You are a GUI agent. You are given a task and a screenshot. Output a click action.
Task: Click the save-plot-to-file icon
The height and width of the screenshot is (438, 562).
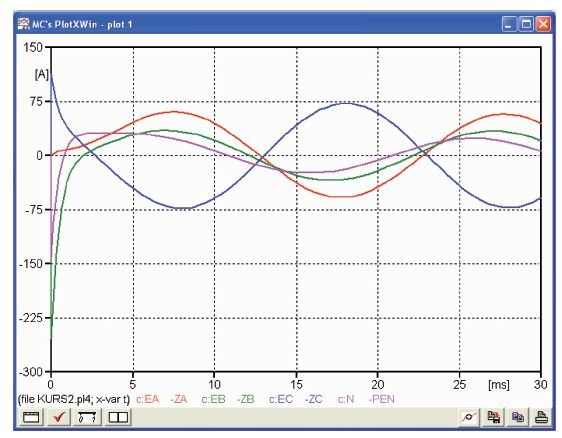pos(494,417)
